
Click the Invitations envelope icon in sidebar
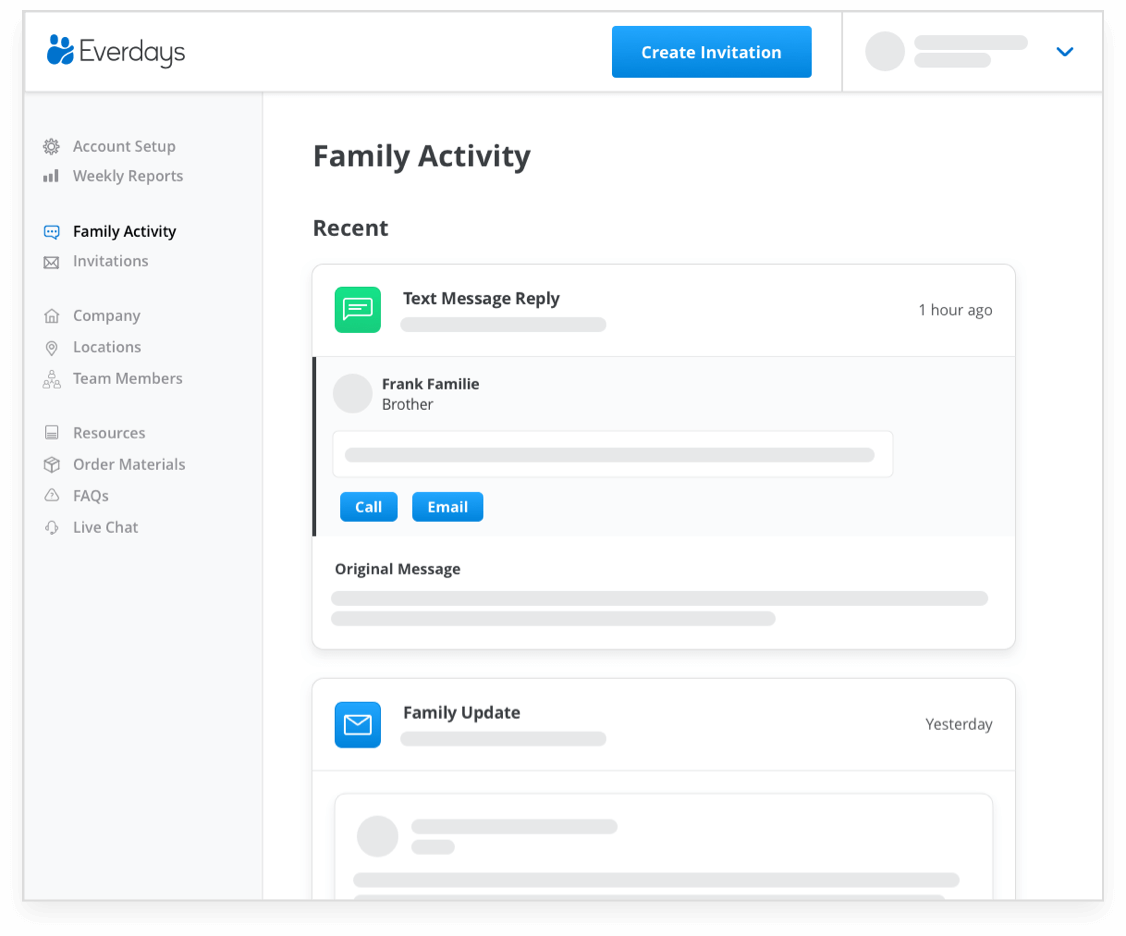pyautogui.click(x=51, y=262)
